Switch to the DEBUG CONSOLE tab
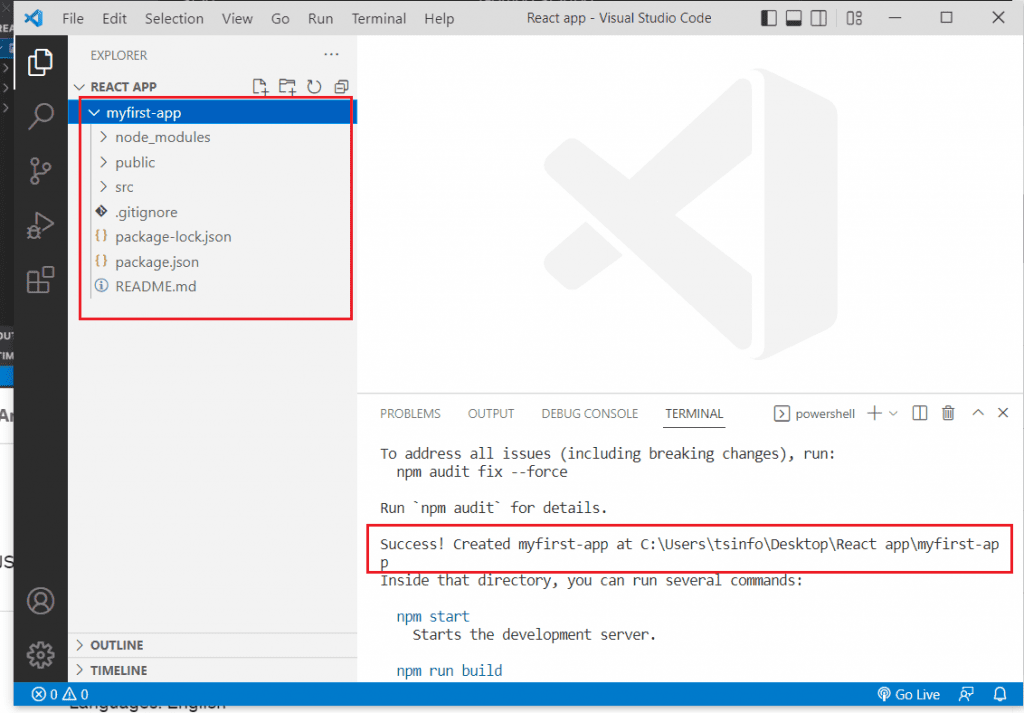Screen dimensions: 1024x713 (590, 413)
